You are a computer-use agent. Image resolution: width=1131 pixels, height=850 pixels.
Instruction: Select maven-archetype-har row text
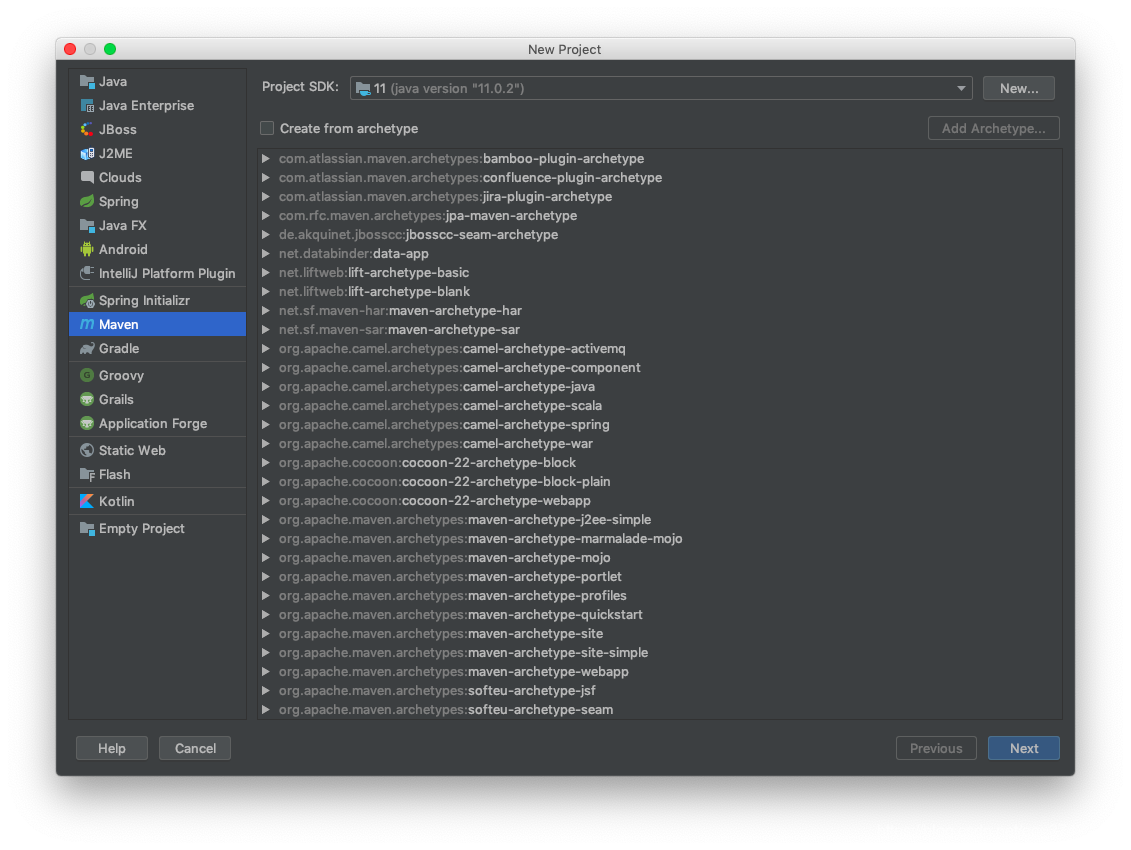tap(400, 311)
